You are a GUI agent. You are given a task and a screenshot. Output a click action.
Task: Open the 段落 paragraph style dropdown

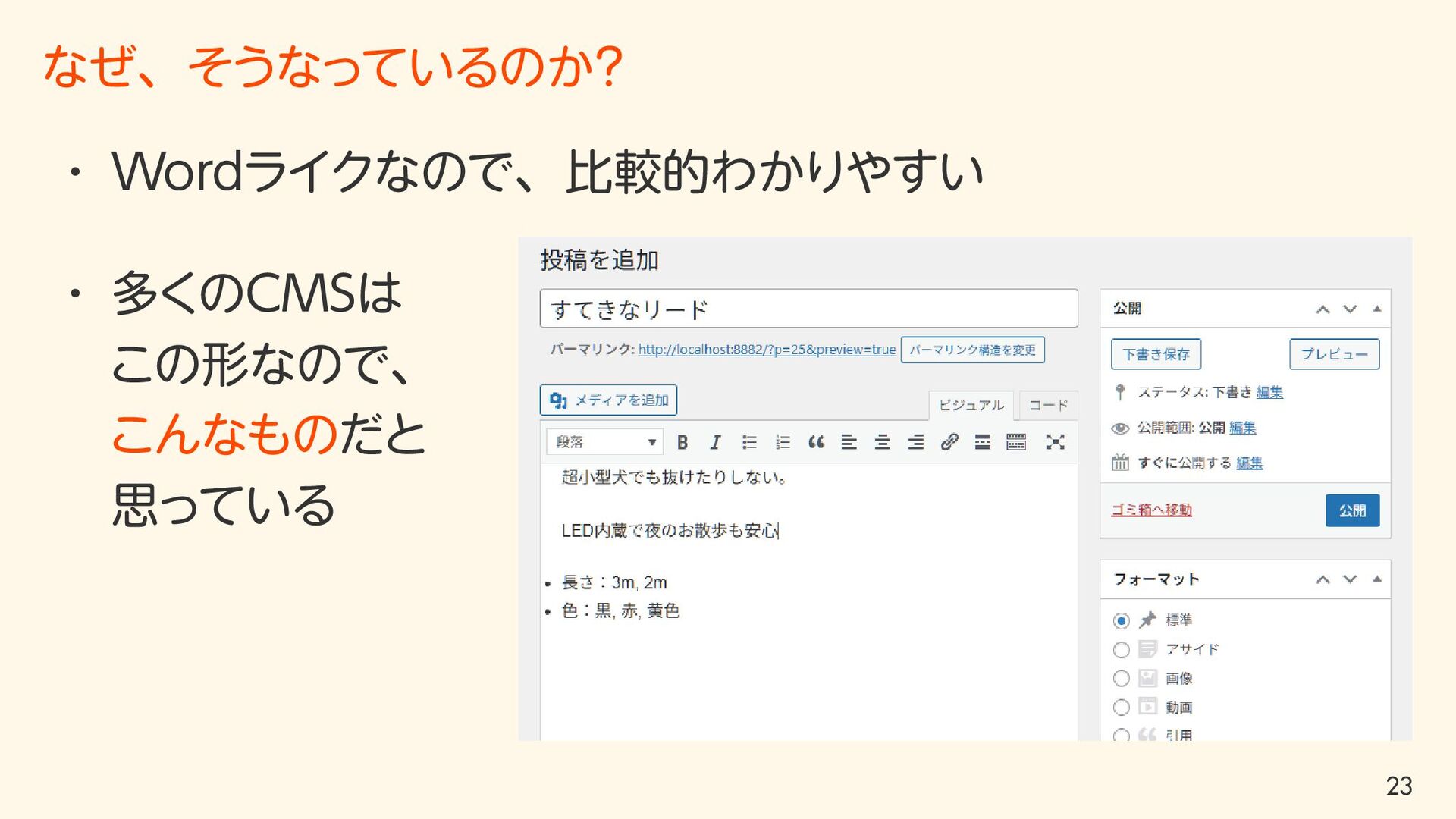pos(604,442)
